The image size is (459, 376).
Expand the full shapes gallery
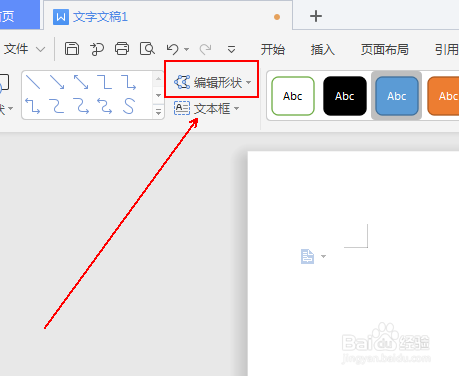[x=159, y=111]
